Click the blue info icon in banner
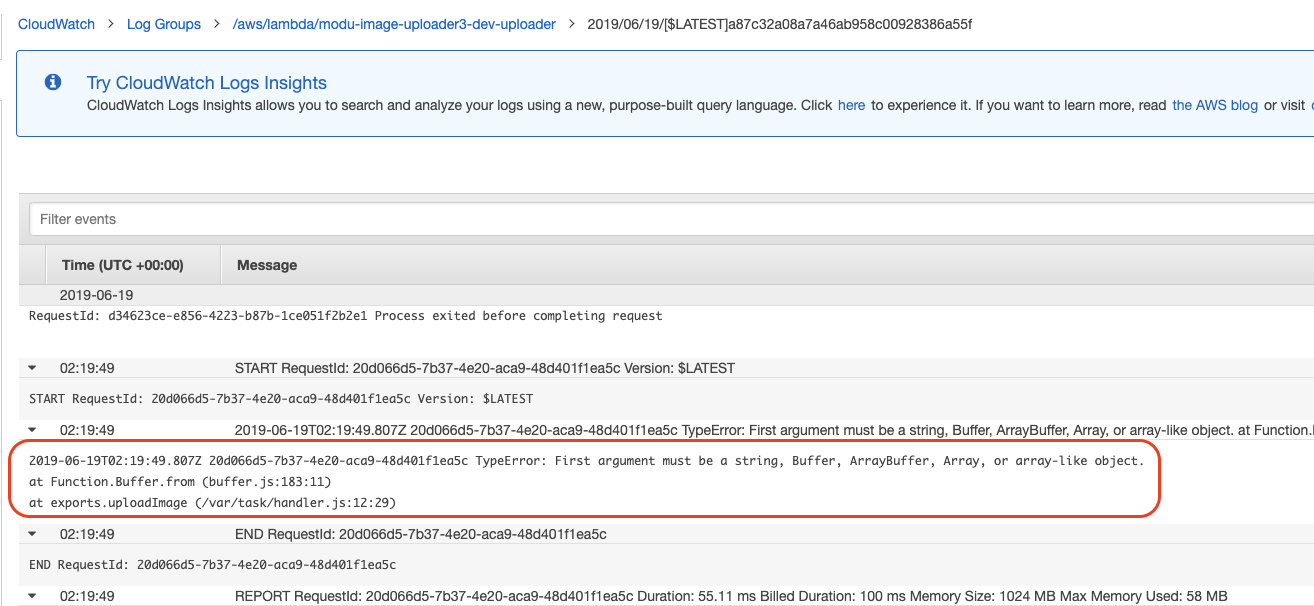This screenshot has height=606, width=1314. [x=53, y=82]
